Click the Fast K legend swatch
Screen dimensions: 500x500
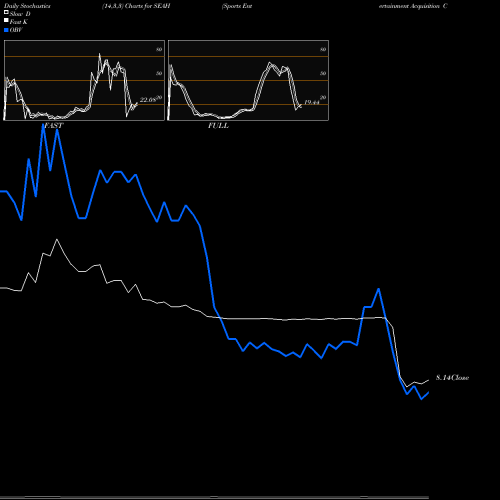click(6, 21)
